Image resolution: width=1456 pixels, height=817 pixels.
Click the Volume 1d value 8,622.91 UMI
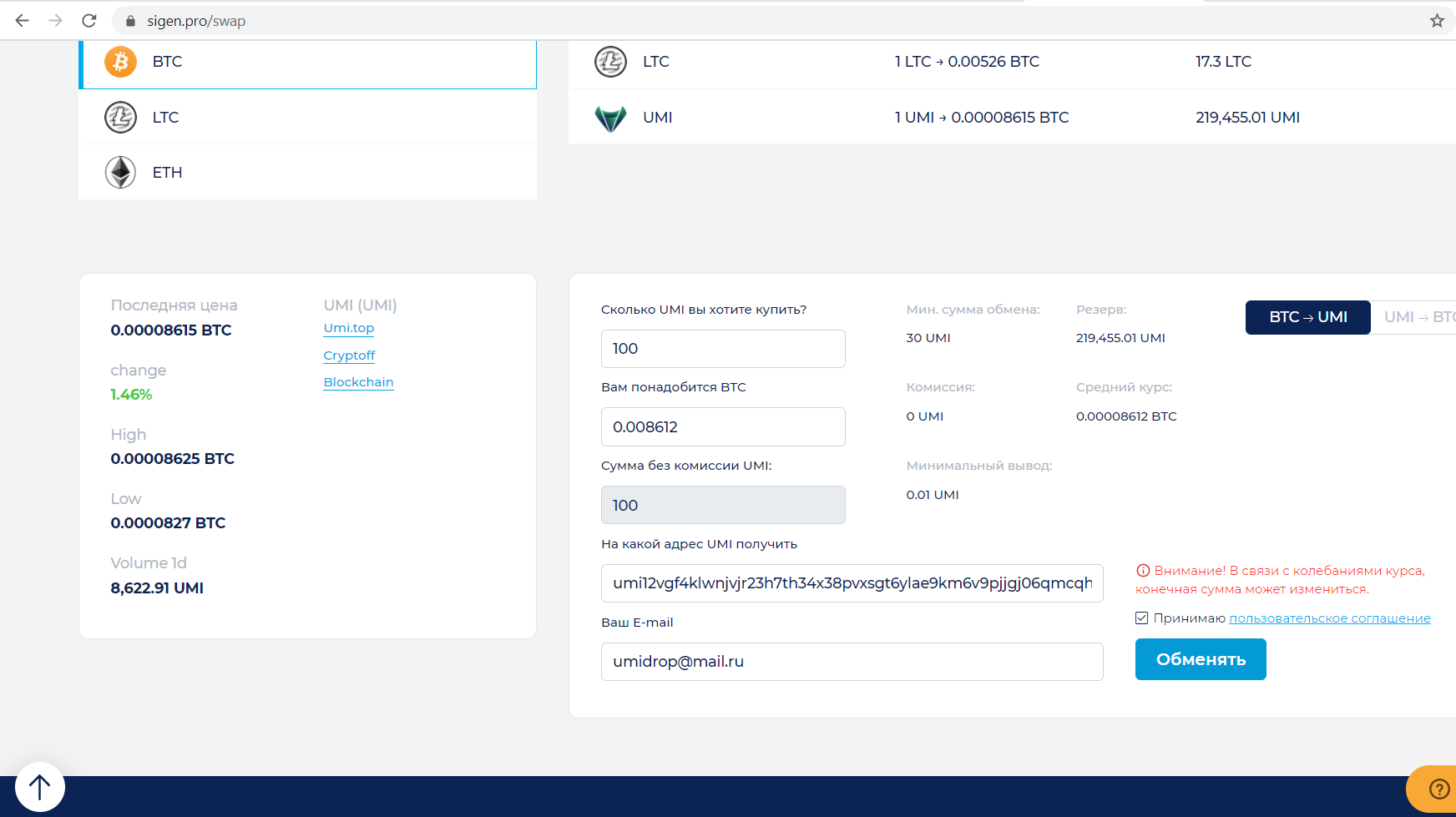click(157, 588)
